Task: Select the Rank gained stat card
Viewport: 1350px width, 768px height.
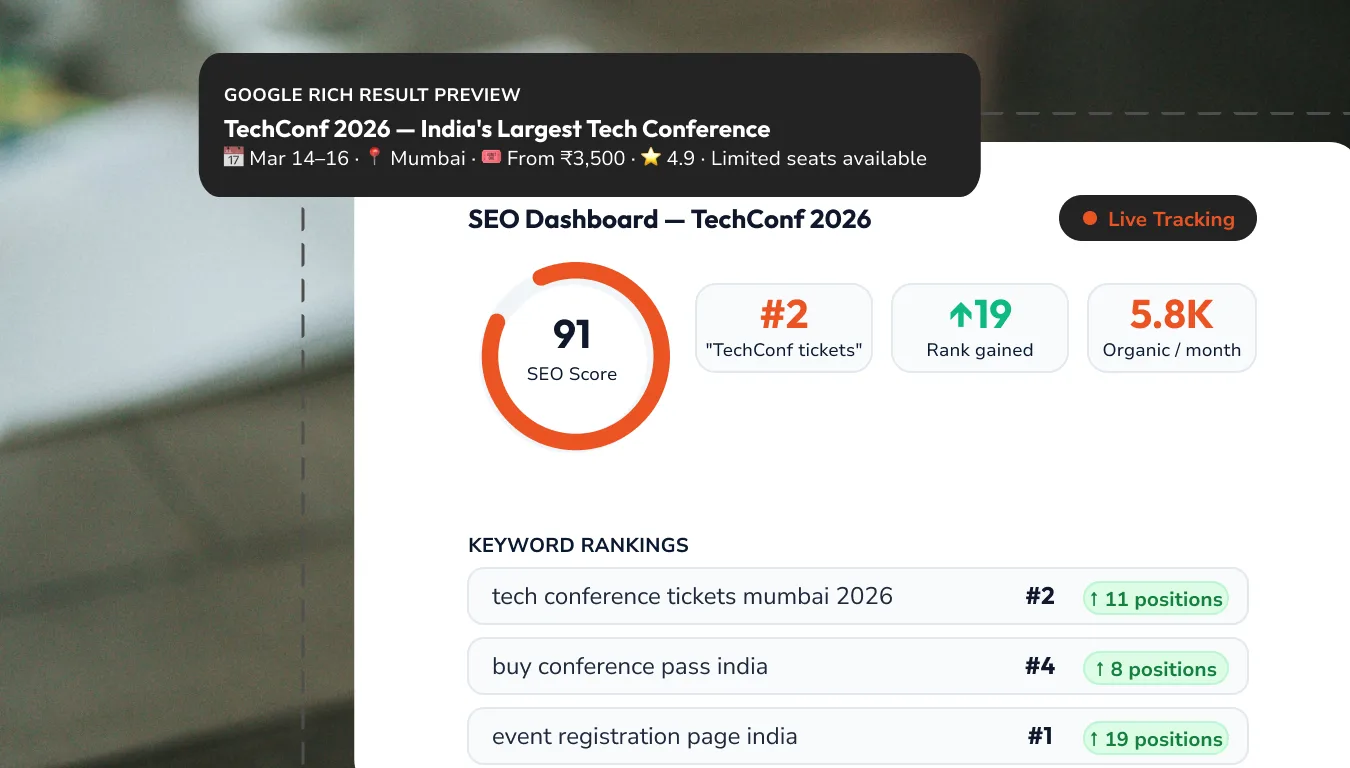Action: coord(980,328)
